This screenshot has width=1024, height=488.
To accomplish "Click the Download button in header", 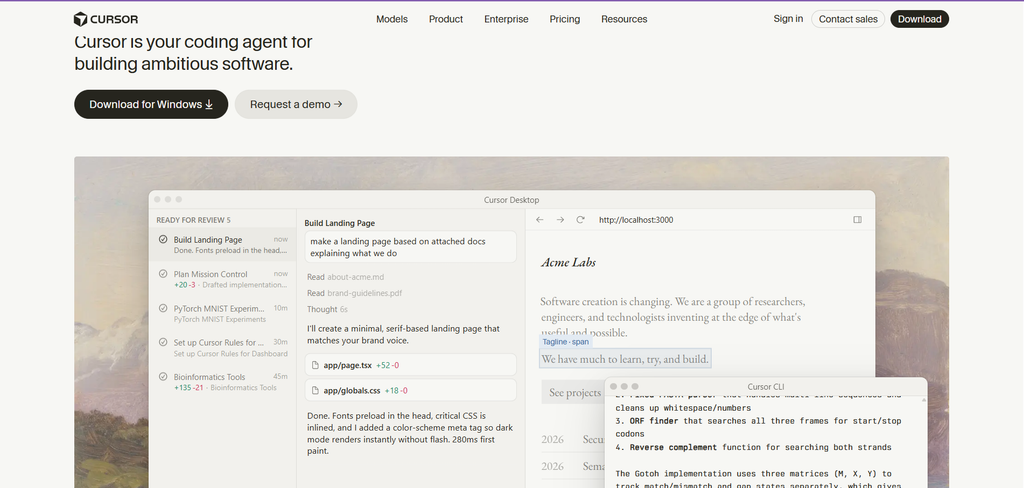I will coord(920,19).
